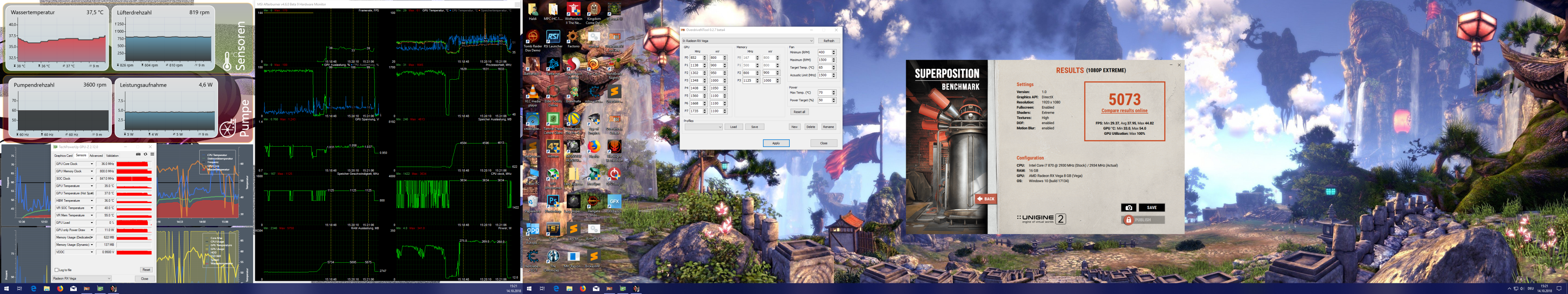Click the Save profile button in OverdriveNTool
The height and width of the screenshot is (294, 1568).
click(755, 127)
